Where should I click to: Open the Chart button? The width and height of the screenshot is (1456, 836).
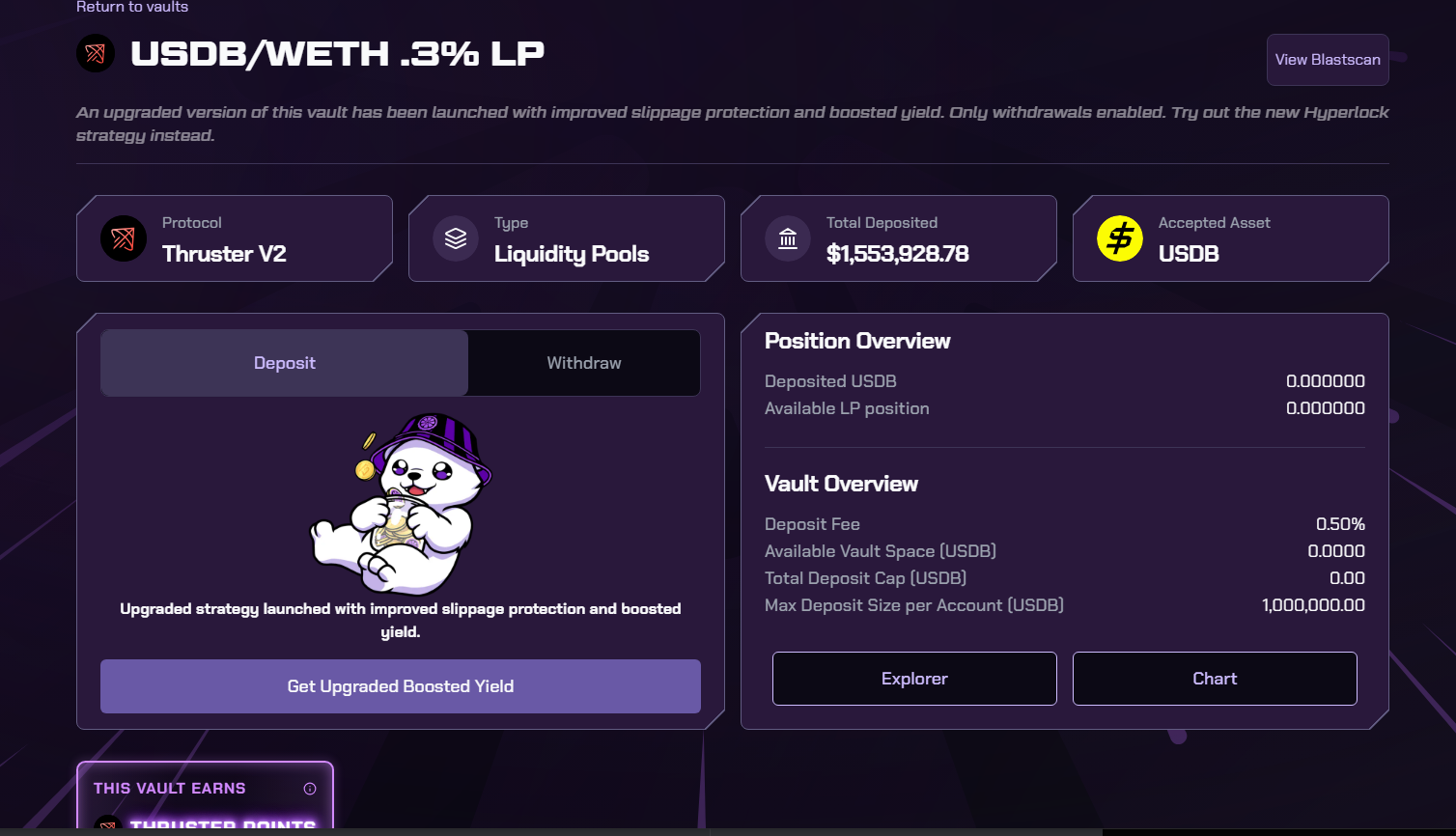click(x=1215, y=679)
